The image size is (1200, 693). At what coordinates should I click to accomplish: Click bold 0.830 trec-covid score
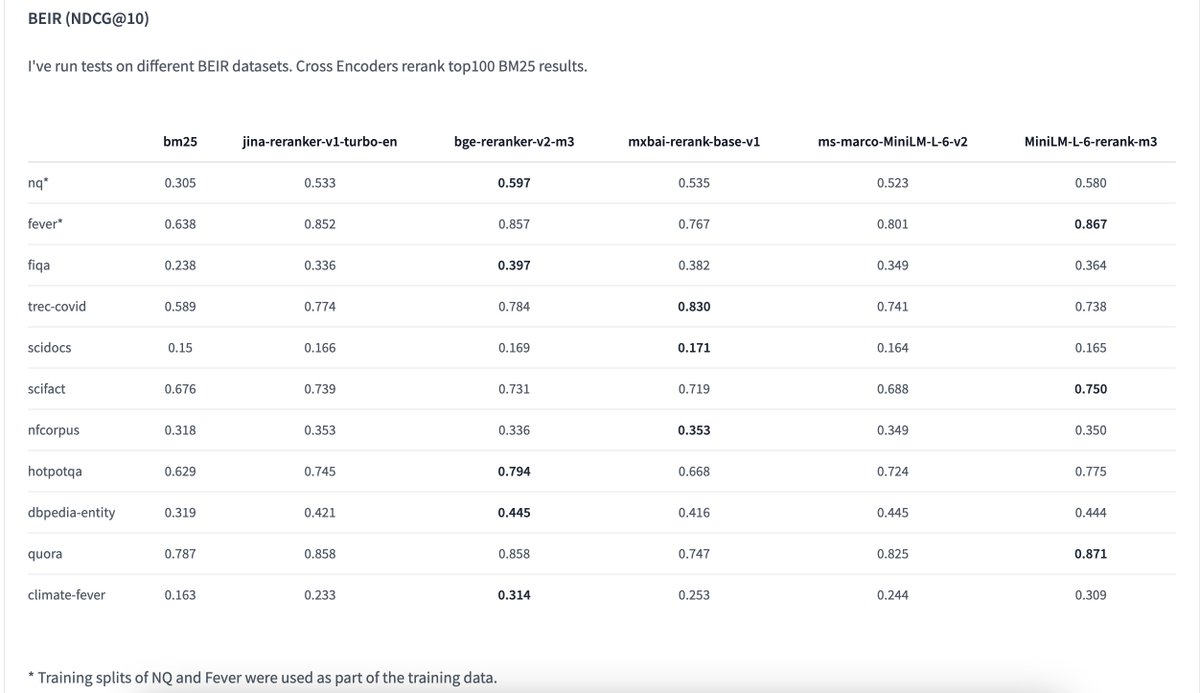[x=694, y=306]
